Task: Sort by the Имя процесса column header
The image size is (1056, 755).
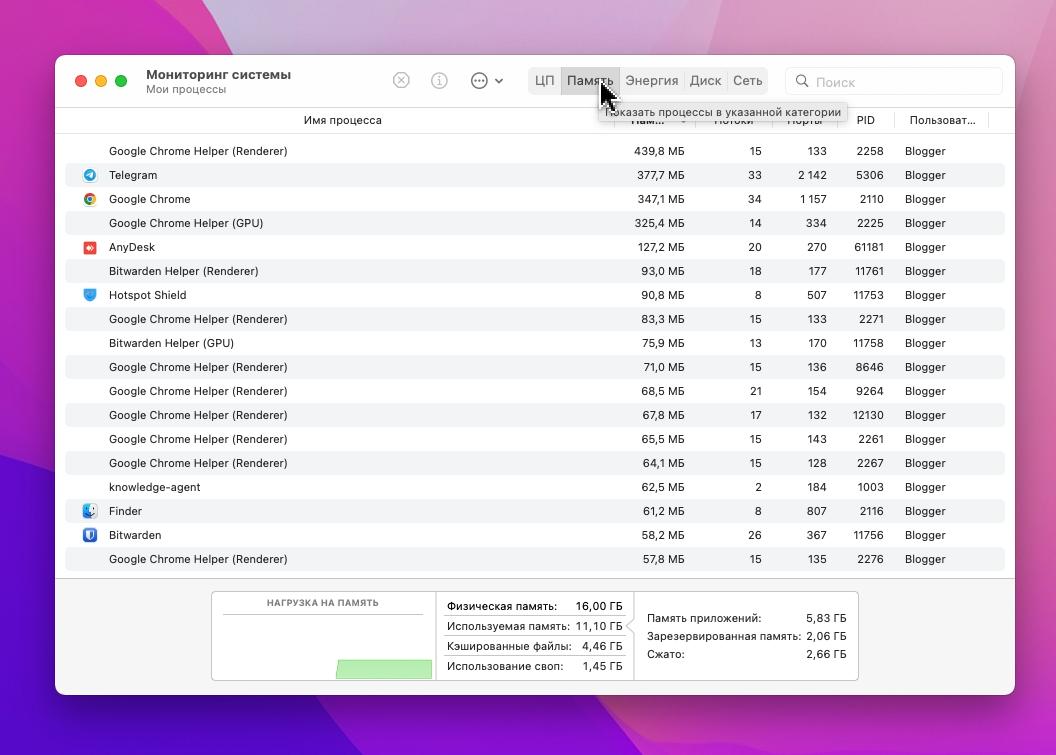Action: click(342, 121)
